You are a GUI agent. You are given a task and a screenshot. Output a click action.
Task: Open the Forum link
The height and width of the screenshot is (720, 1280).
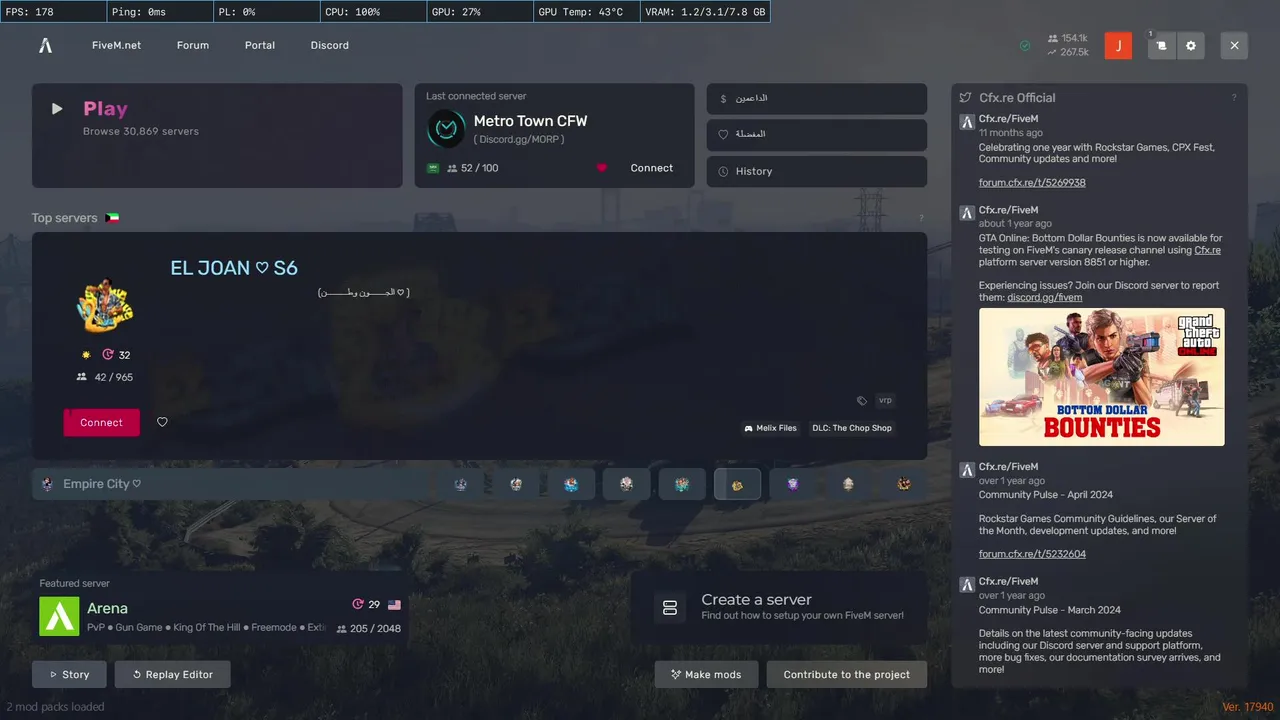(193, 45)
